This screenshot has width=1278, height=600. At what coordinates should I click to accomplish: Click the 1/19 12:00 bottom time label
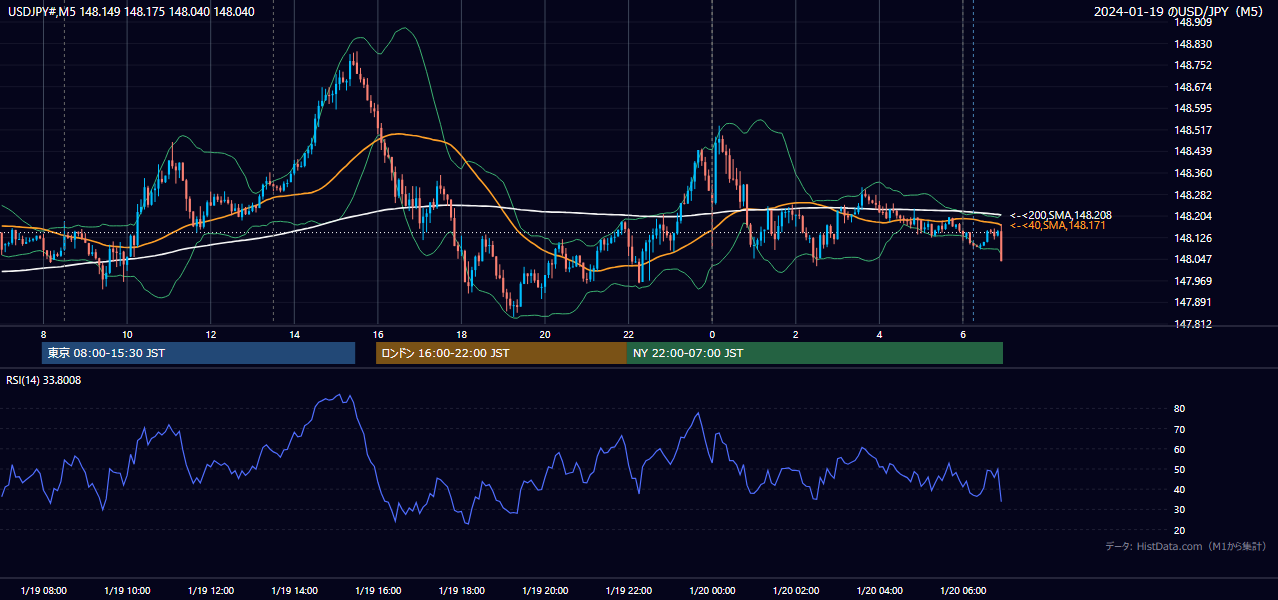click(210, 591)
